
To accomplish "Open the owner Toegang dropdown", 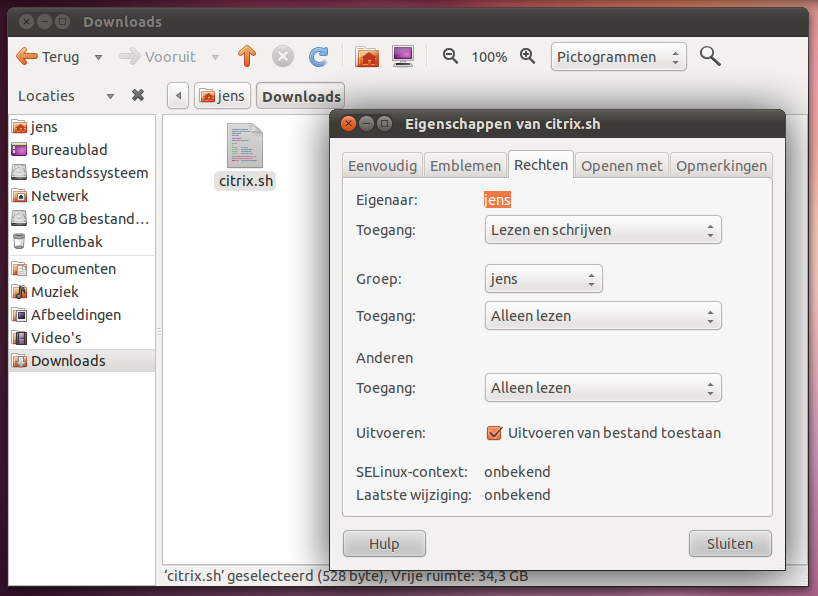I will (601, 230).
